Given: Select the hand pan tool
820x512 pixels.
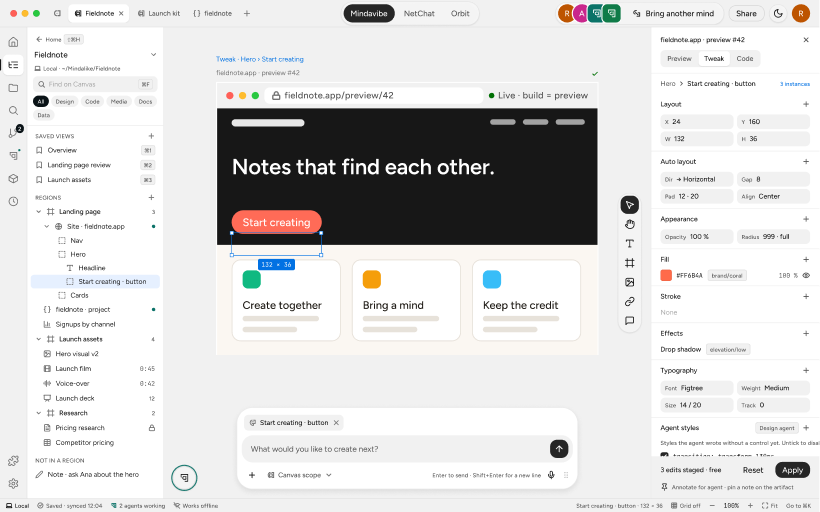Looking at the screenshot, I should tap(630, 224).
